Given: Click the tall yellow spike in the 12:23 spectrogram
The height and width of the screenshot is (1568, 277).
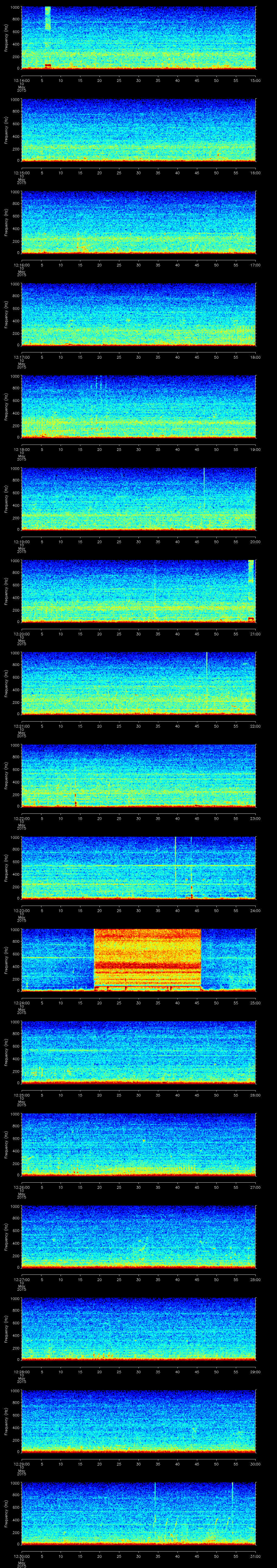Looking at the screenshot, I should (175, 864).
